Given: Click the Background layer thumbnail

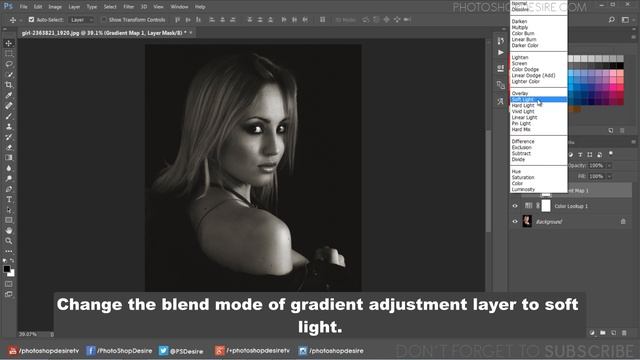Looking at the screenshot, I should coord(527,222).
